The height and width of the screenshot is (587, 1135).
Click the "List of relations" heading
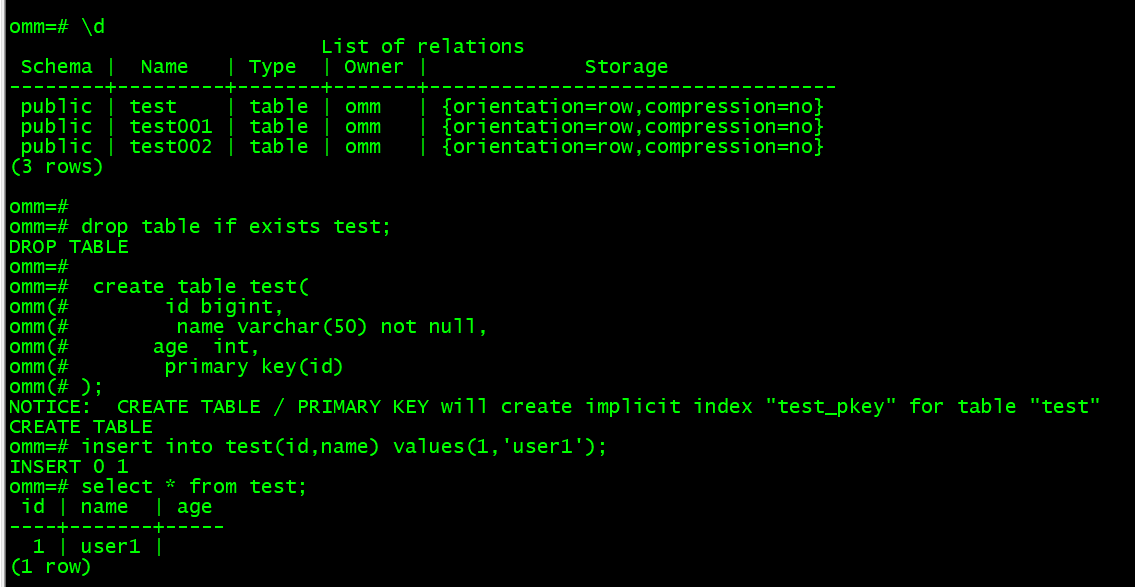422,47
